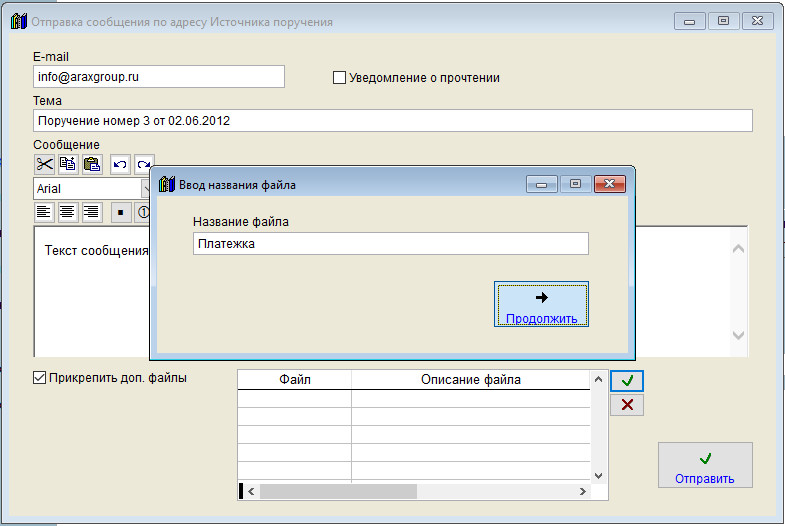Click the E-mail input field
Screen dimensions: 785x526
click(159, 77)
